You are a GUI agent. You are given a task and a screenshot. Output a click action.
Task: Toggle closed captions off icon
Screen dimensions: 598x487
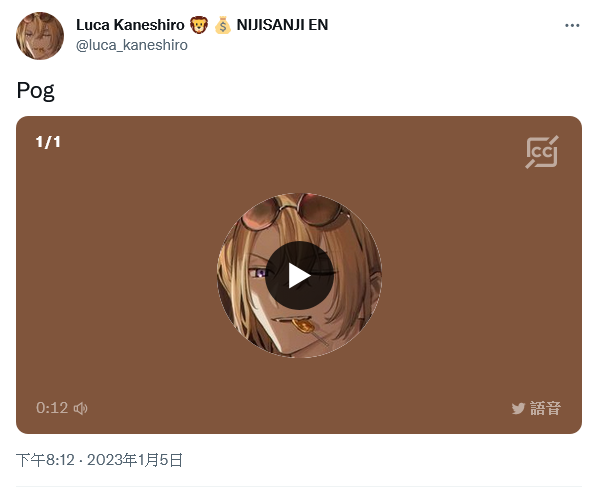[x=542, y=152]
